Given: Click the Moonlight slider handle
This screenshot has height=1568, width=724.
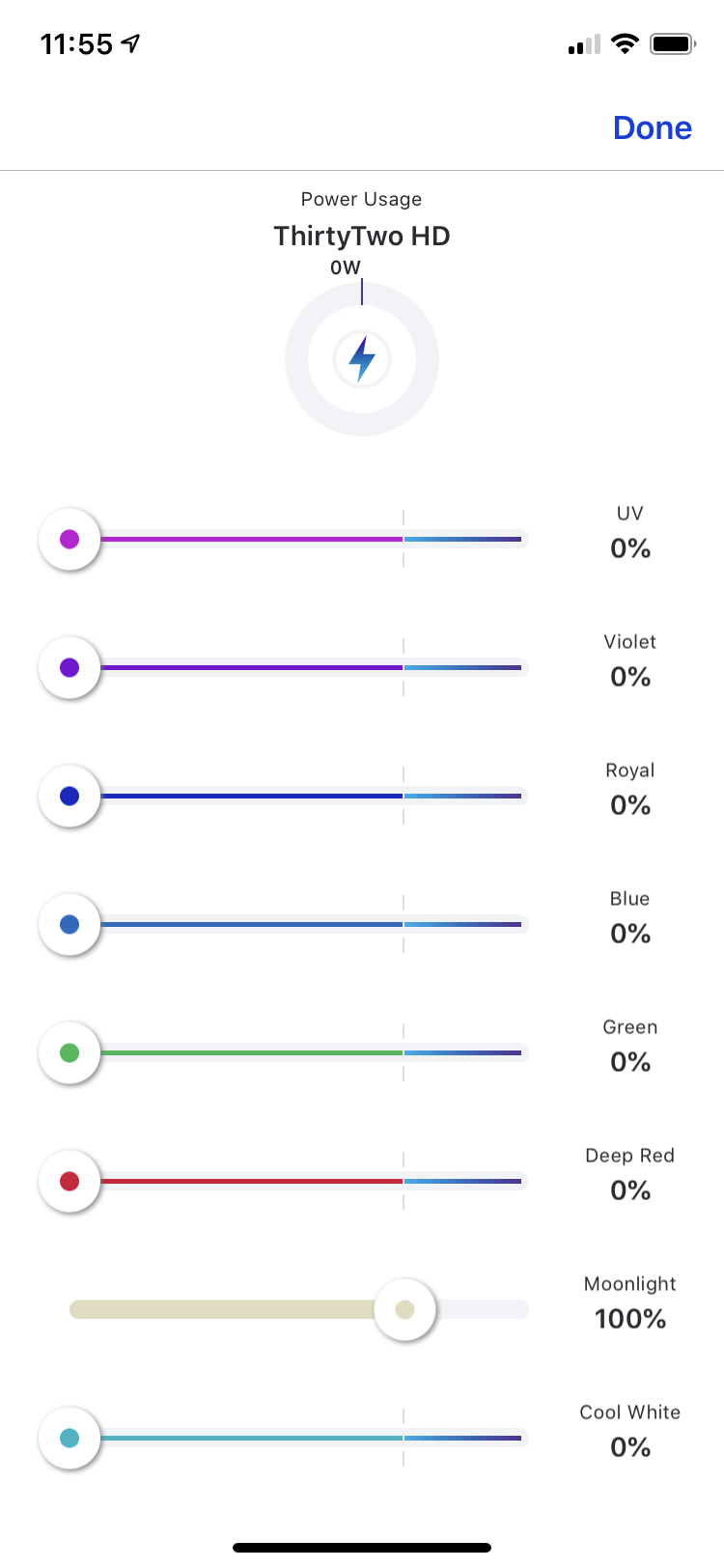Looking at the screenshot, I should [x=404, y=1309].
